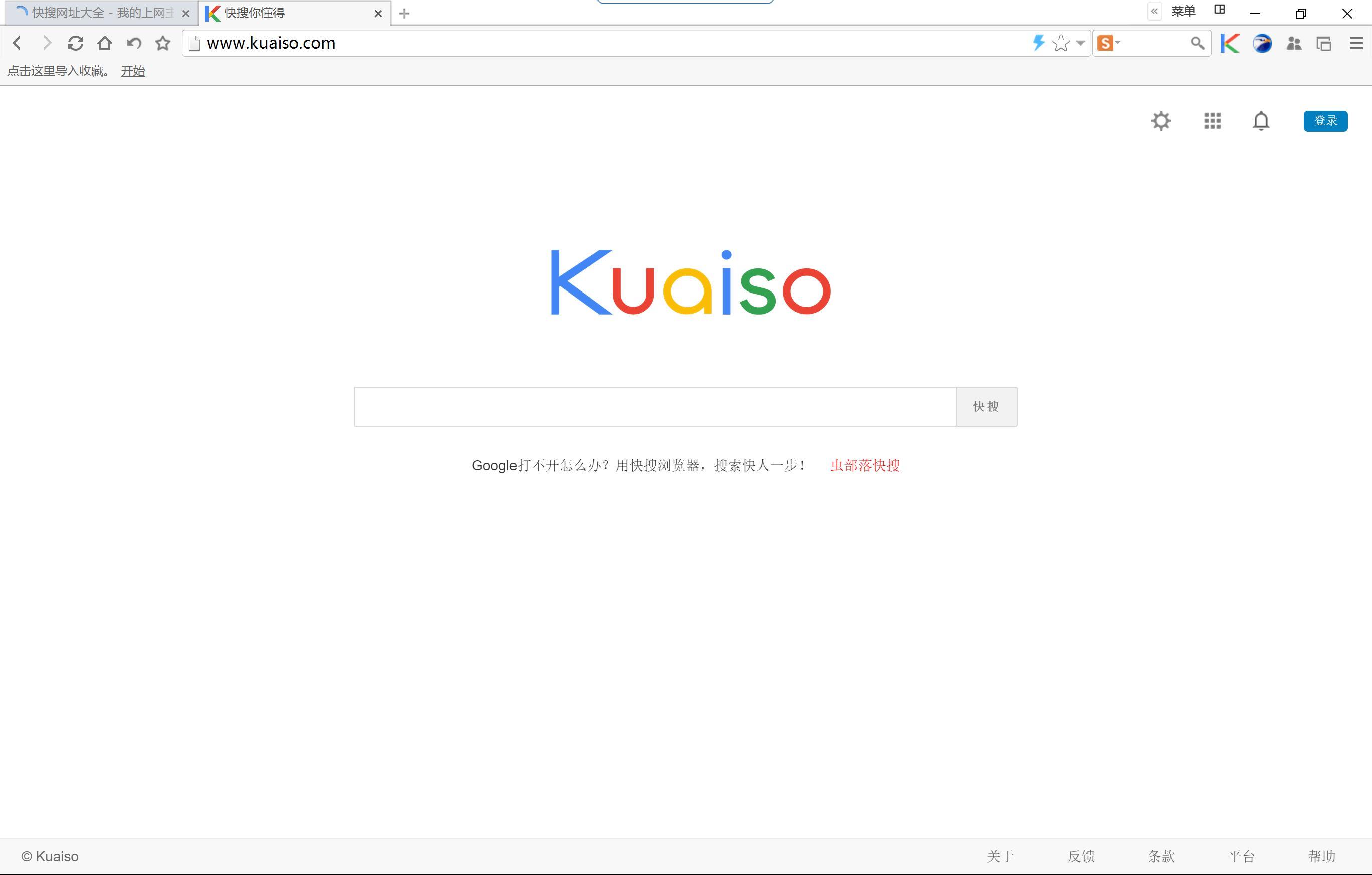Open the apps grid icon
1372x875 pixels.
tap(1212, 121)
